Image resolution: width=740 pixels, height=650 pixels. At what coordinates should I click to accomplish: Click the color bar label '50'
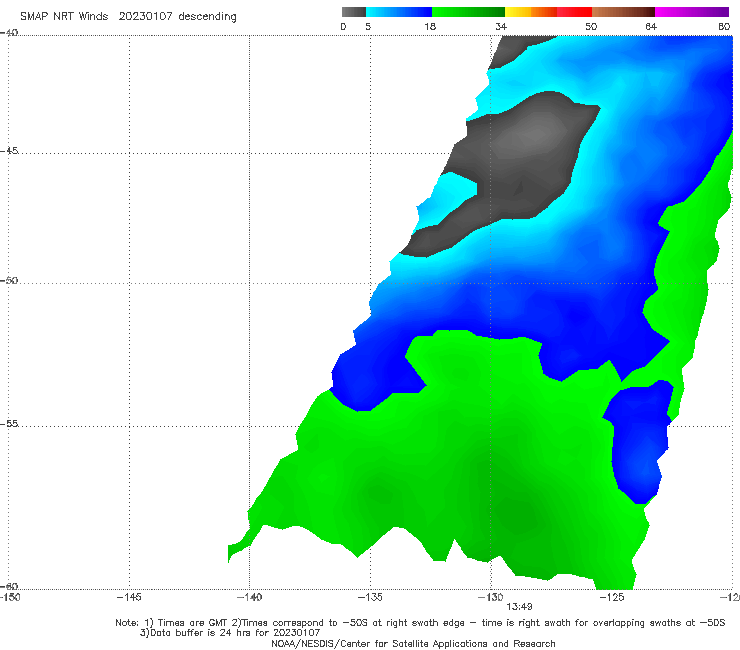[591, 26]
